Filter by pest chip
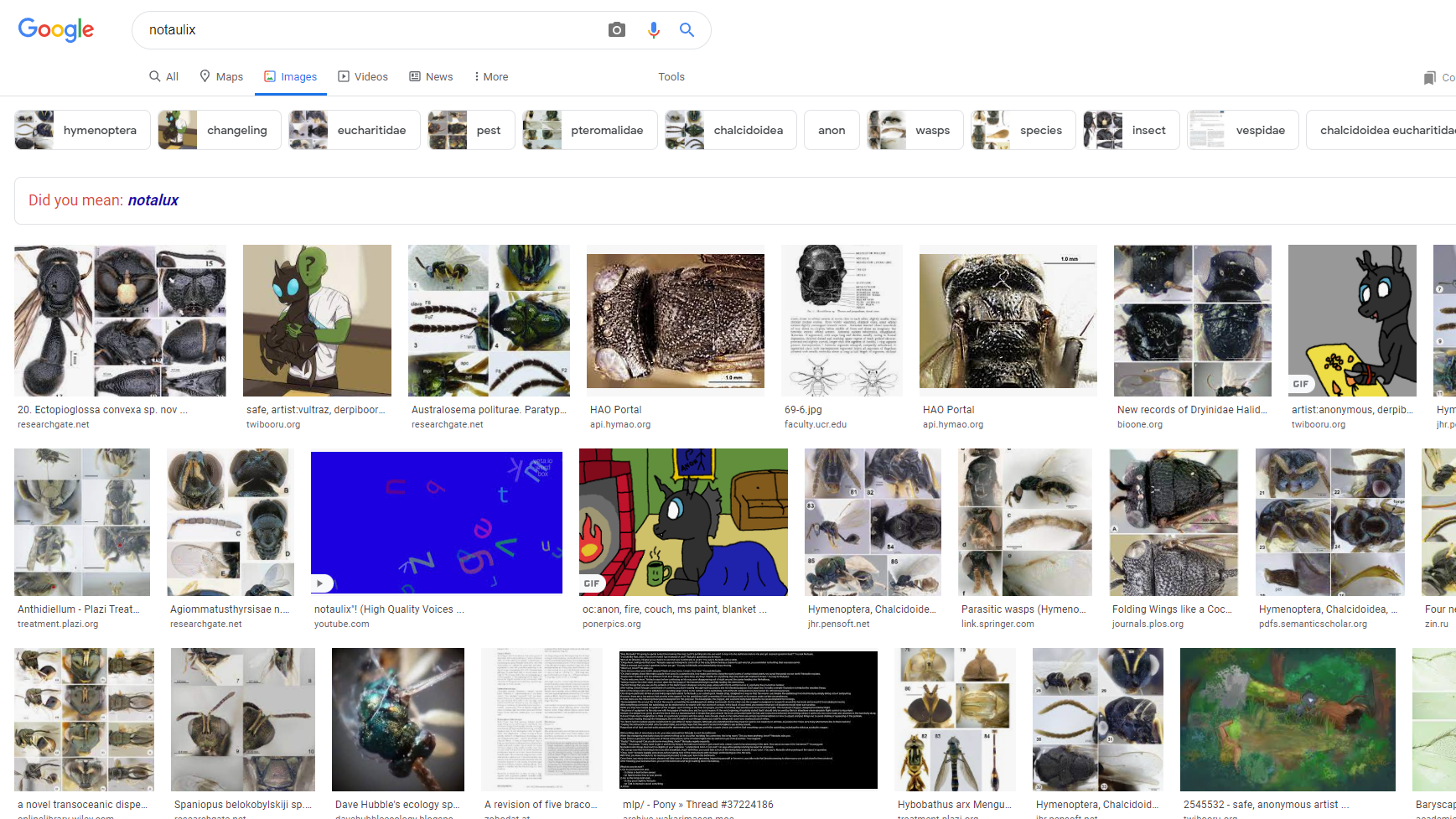Screen dimensions: 1456x819 [471, 130]
